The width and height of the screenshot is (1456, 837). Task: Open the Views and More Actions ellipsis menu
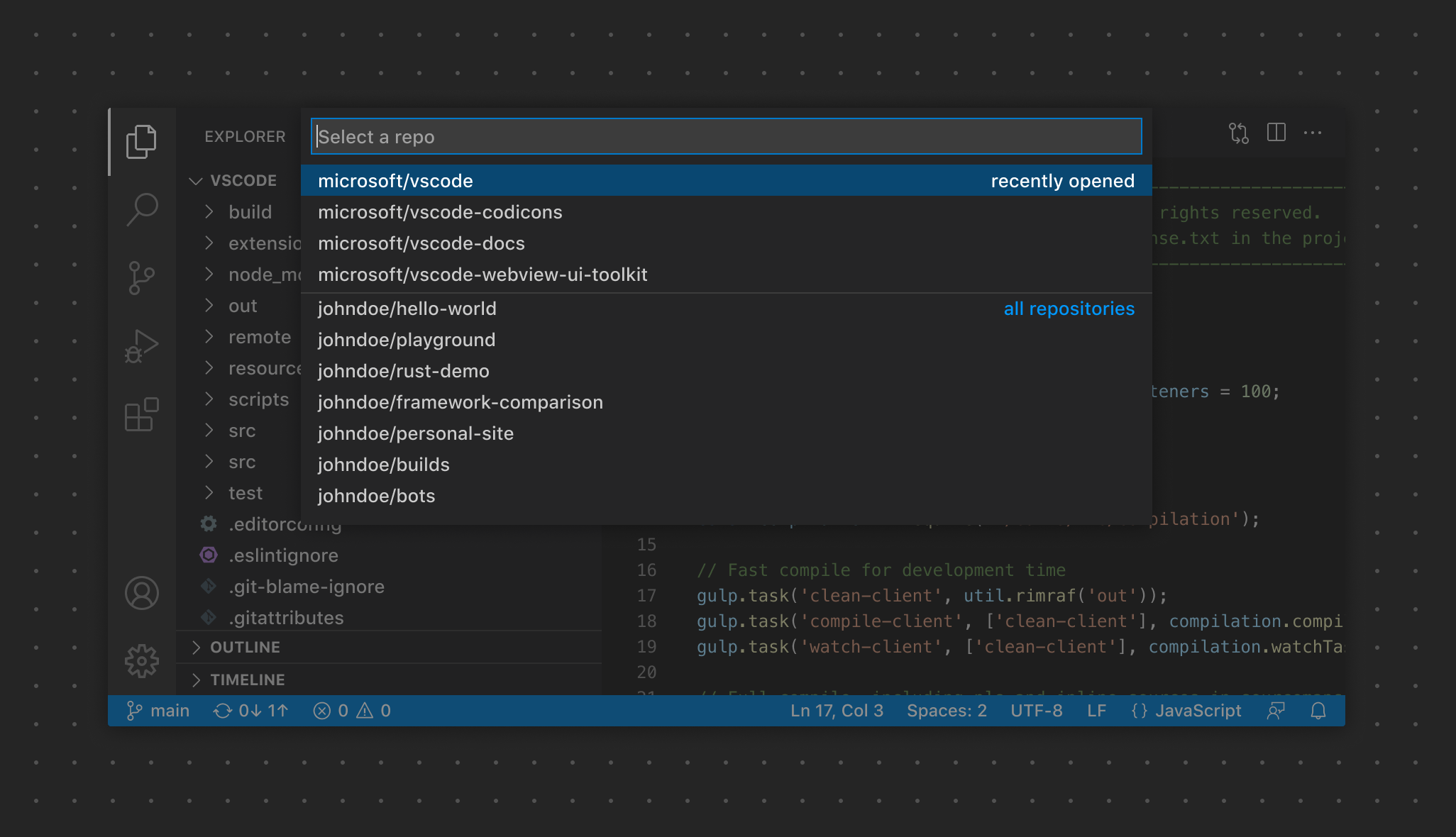[x=1313, y=133]
